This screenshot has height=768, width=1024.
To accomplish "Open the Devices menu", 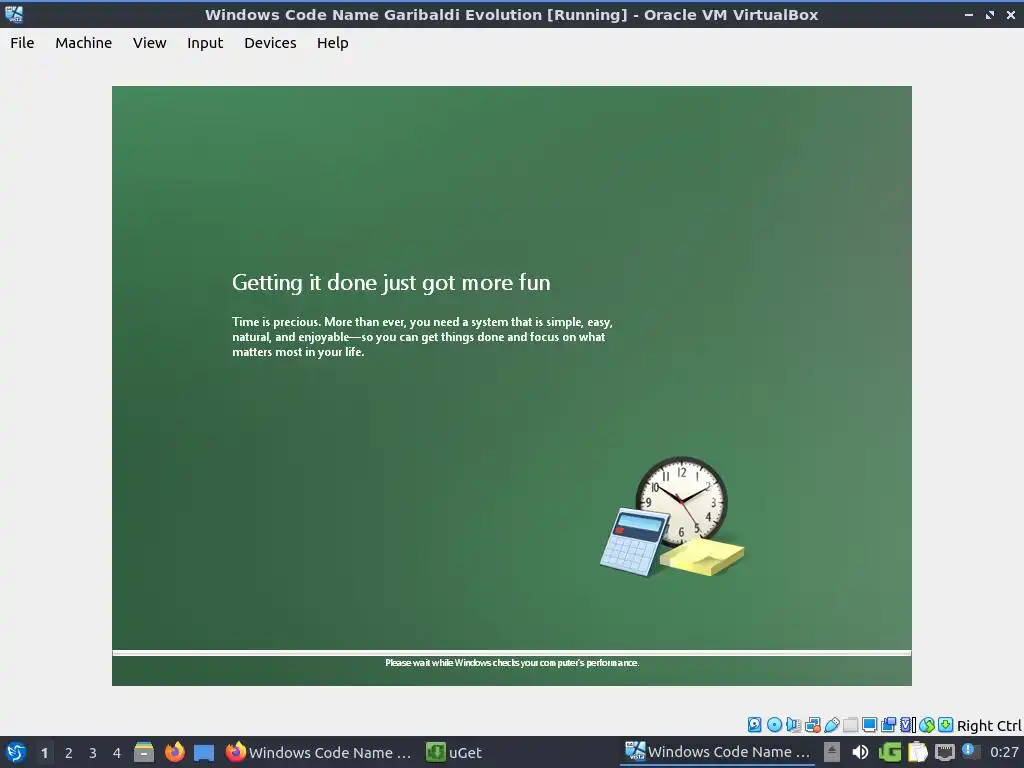I will (270, 43).
